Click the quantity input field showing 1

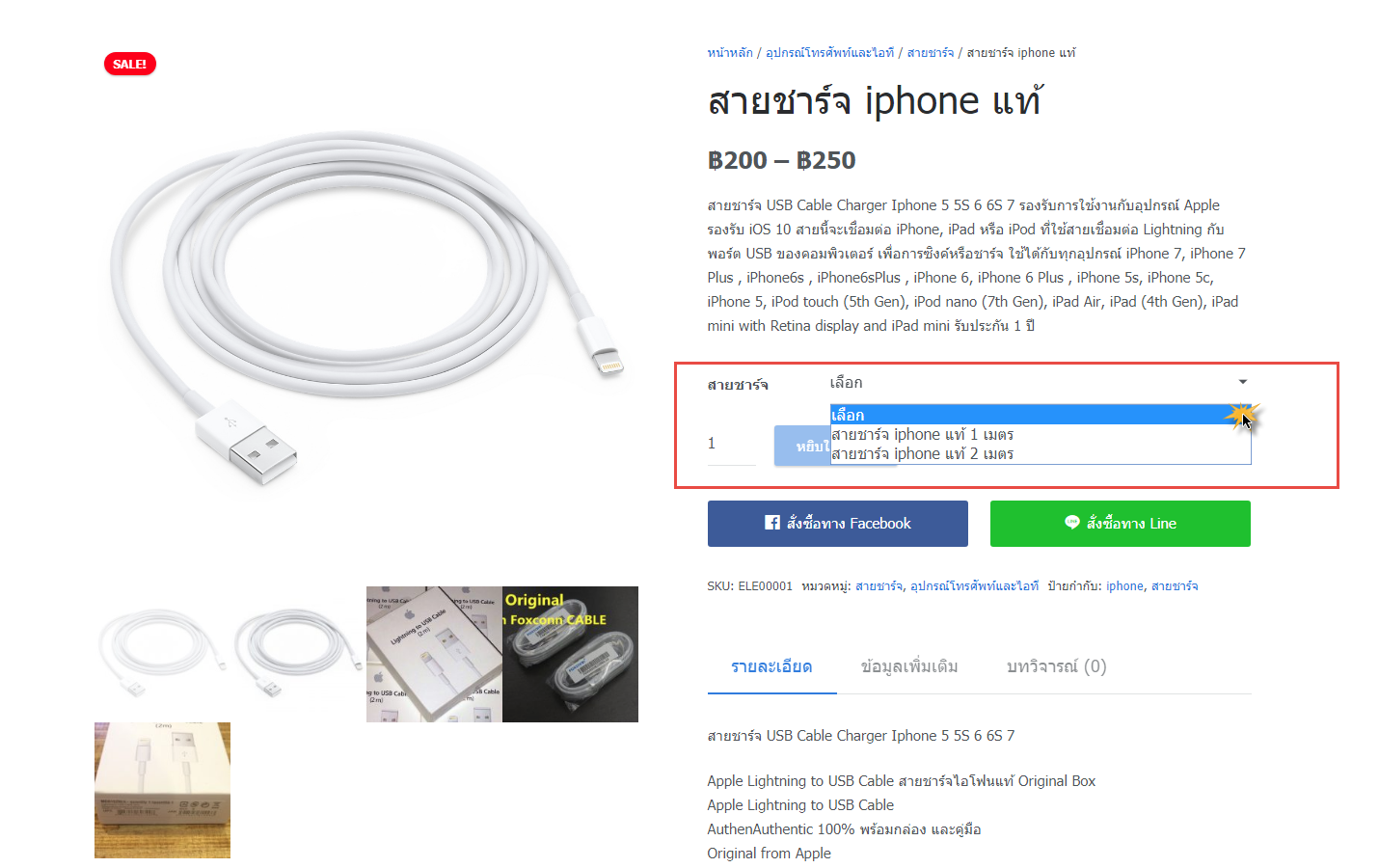[x=731, y=444]
